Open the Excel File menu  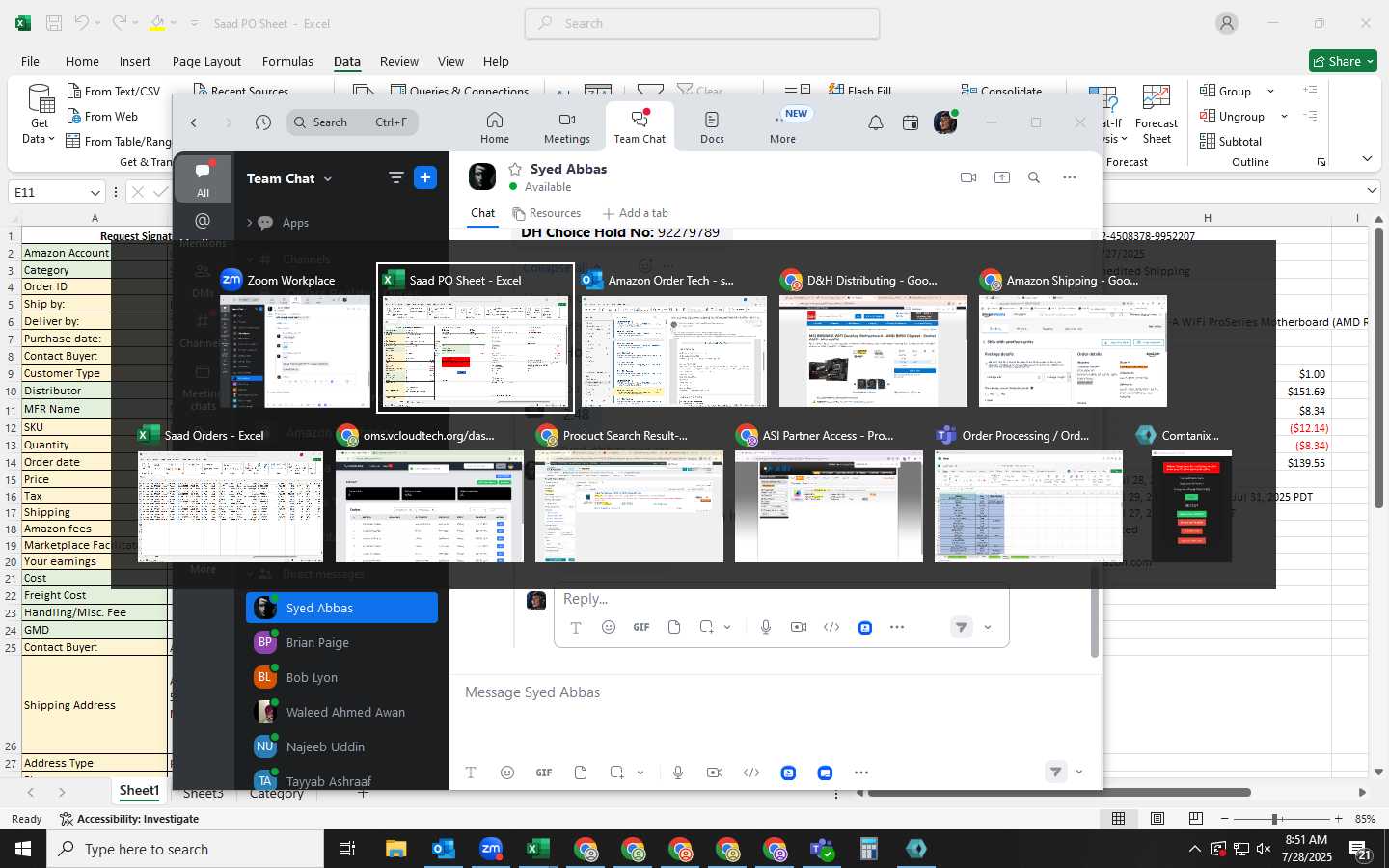point(30,61)
